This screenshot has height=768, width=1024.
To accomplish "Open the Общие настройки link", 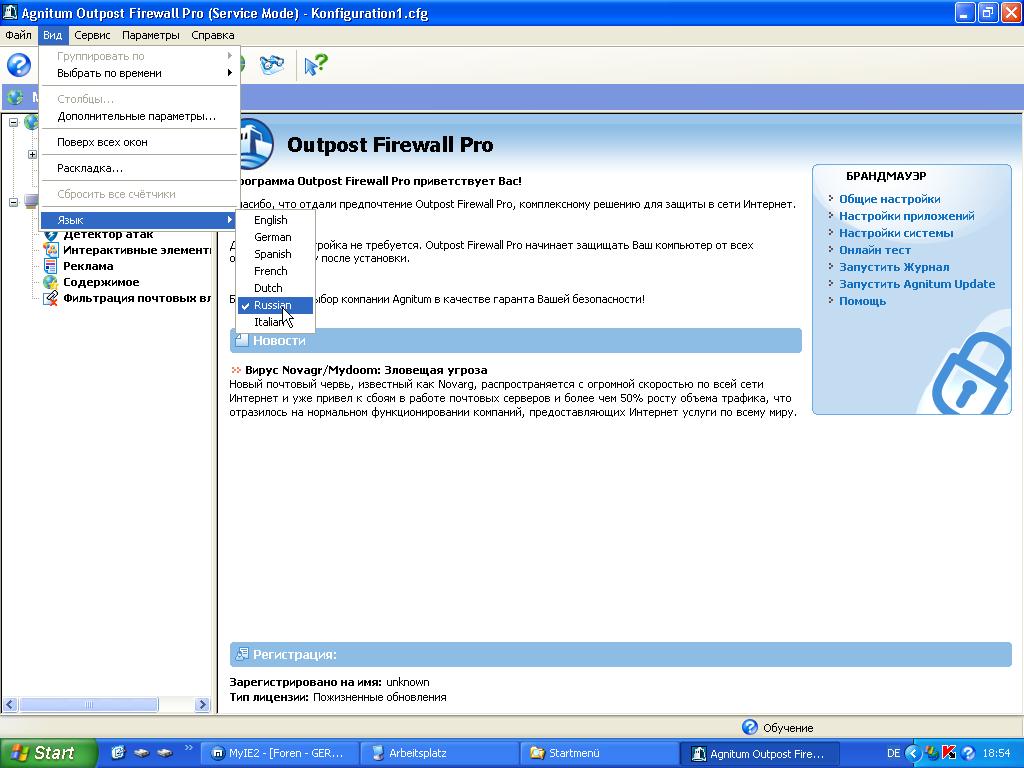I will coord(889,199).
